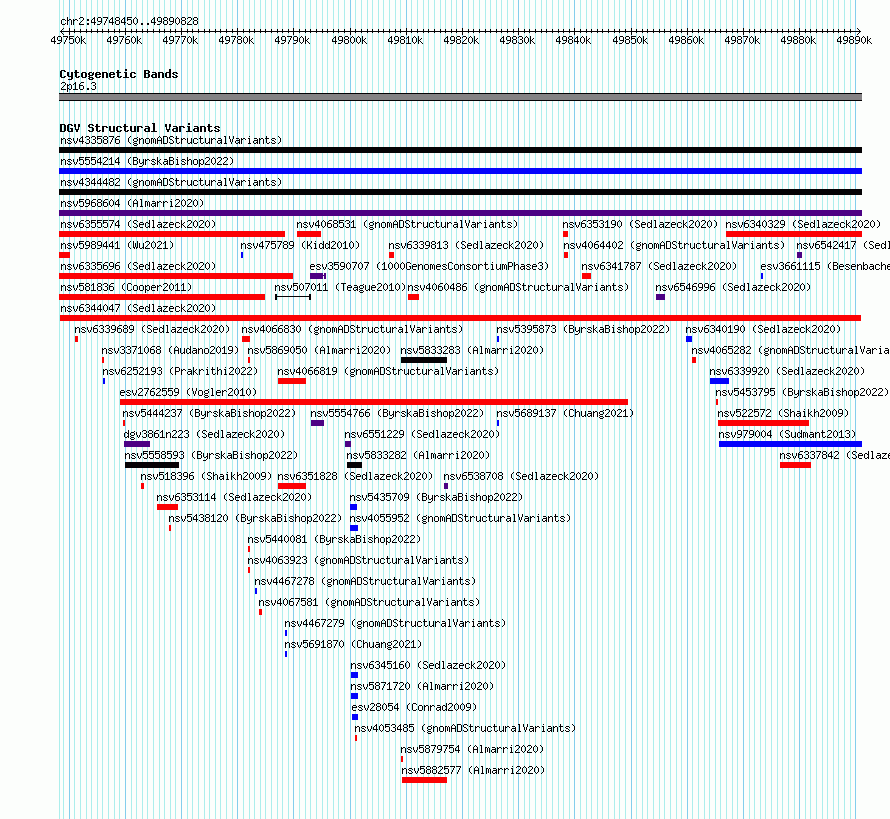The height and width of the screenshot is (819, 890).
Task: Click black bar under nsv5833283
Action: (424, 360)
